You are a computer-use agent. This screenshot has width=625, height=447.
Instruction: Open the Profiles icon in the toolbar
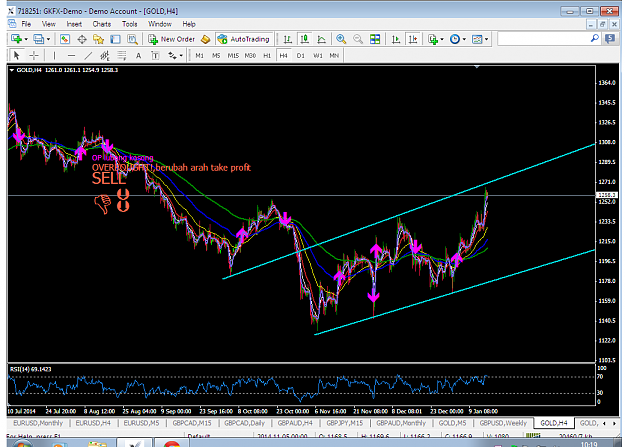coord(38,39)
